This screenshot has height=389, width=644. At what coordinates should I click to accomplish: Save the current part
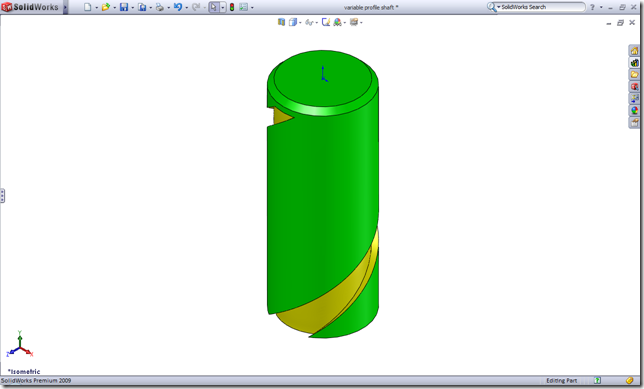point(124,7)
